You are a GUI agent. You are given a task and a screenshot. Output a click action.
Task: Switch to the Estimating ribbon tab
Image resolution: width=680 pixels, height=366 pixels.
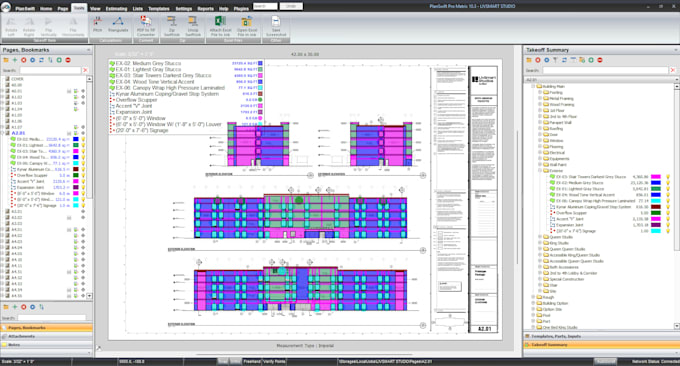[116, 8]
